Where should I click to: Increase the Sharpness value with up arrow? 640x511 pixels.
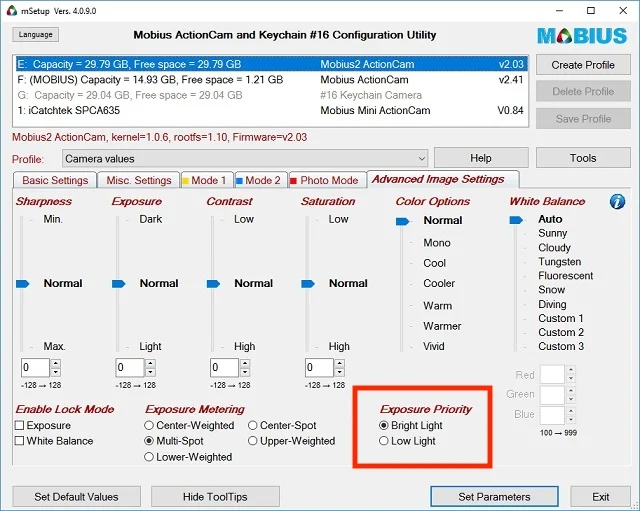[x=56, y=363]
